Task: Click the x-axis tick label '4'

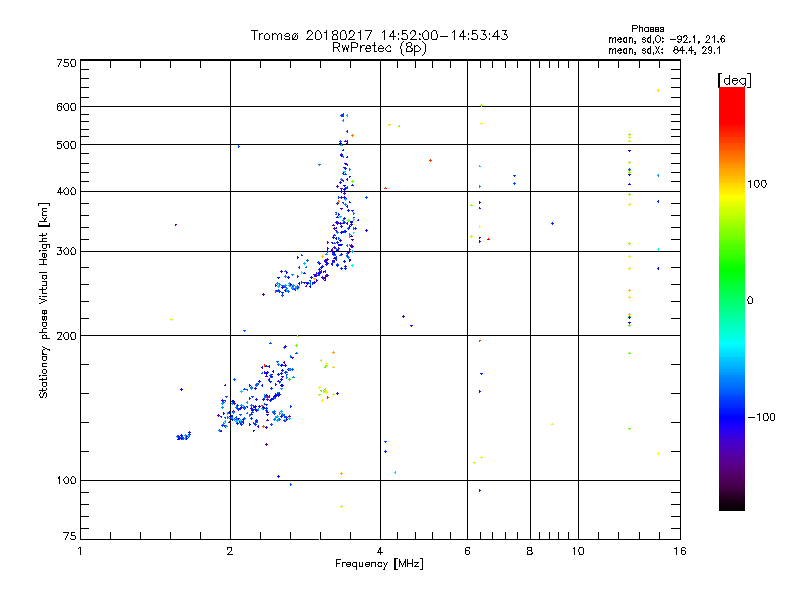Action: pyautogui.click(x=380, y=551)
